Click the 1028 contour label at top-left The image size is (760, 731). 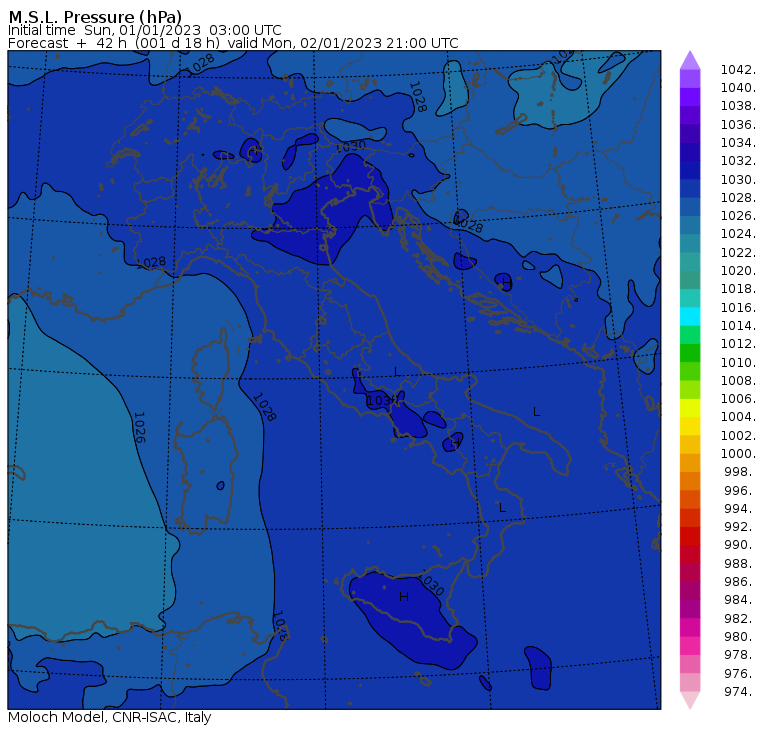(x=201, y=64)
